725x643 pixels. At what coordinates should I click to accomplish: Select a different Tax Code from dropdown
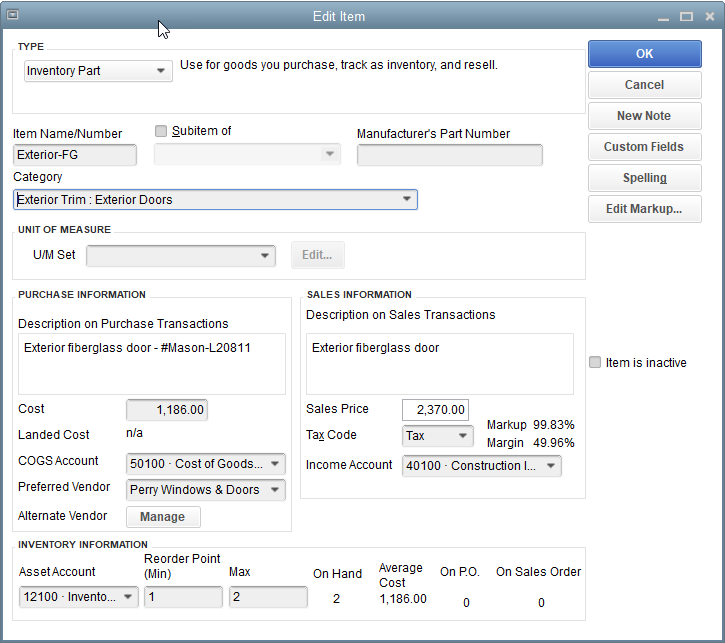463,436
